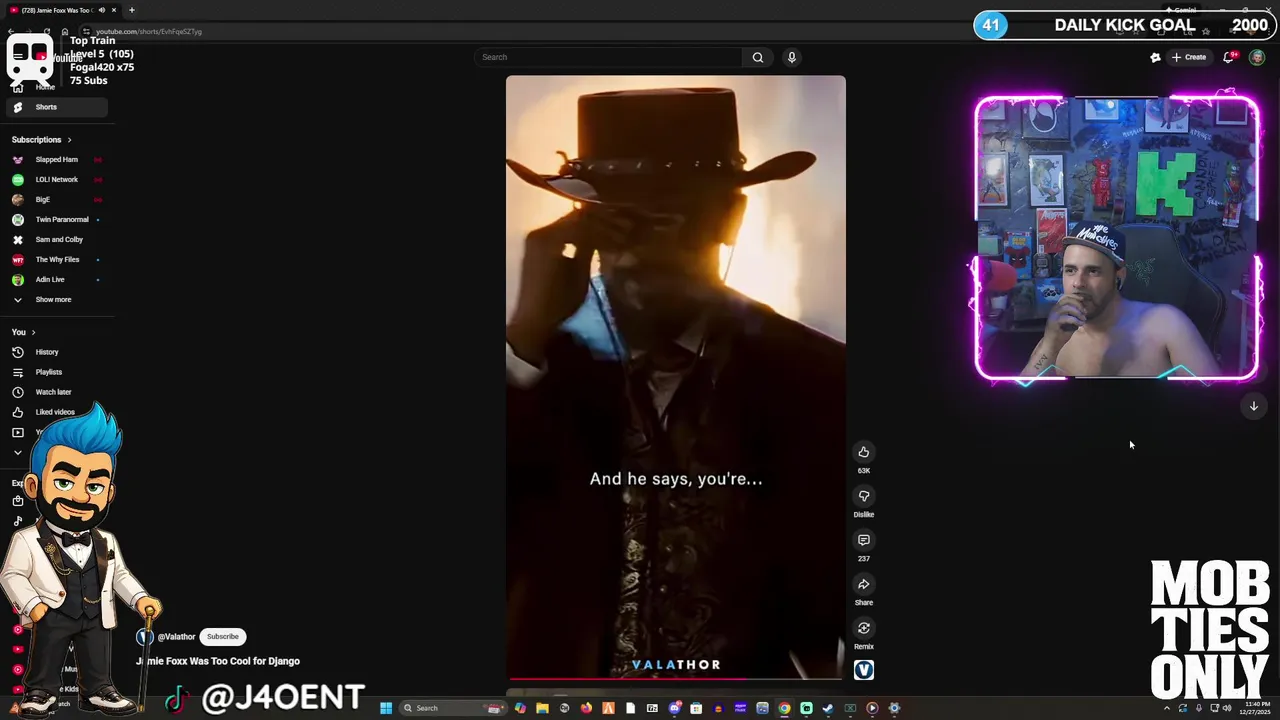Focus the YouTube search box
Screen dimensions: 1280x720
610,57
